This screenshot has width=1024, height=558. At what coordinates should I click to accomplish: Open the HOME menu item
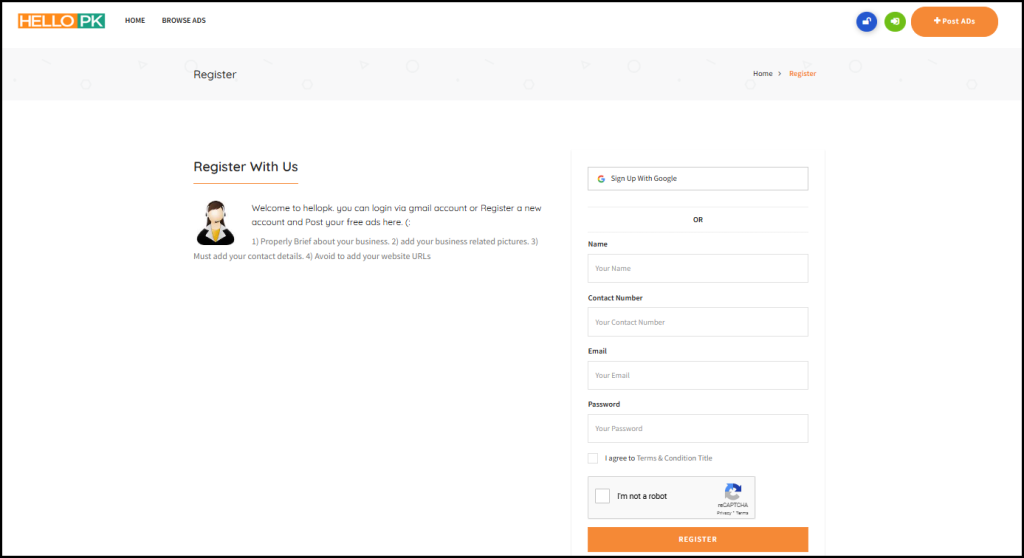(135, 21)
